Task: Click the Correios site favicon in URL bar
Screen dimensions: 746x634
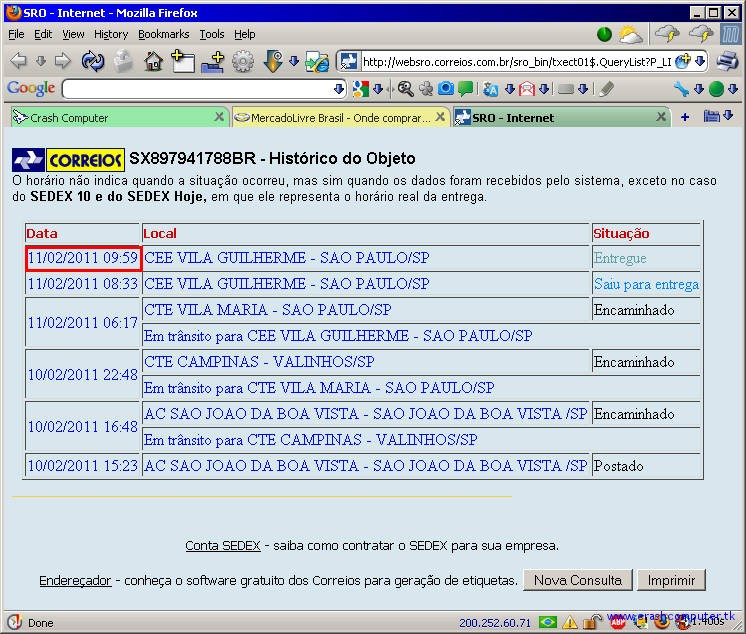Action: [349, 62]
